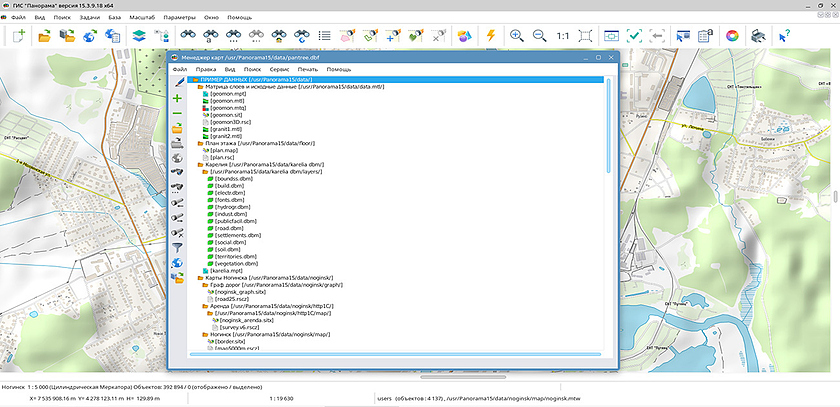Image resolution: width=840 pixels, height=407 pixels.
Task: Click the green minus remove icon in sidebar
Action: click(177, 113)
